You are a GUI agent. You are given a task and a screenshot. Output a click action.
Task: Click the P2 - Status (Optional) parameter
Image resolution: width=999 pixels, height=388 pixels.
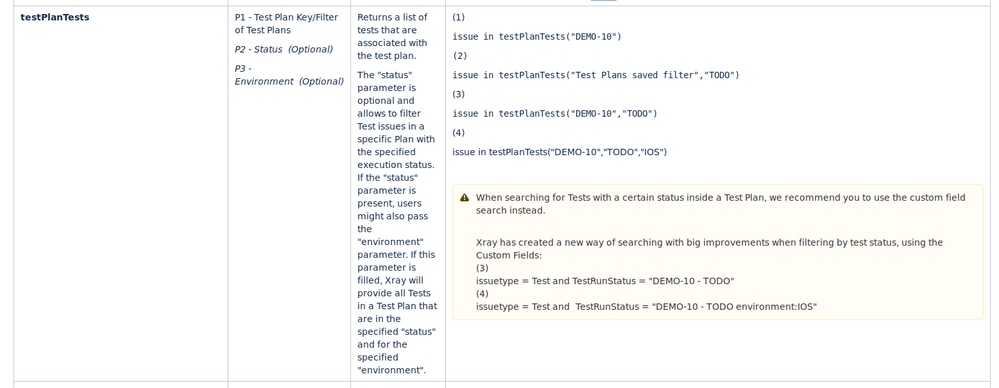[x=284, y=49]
